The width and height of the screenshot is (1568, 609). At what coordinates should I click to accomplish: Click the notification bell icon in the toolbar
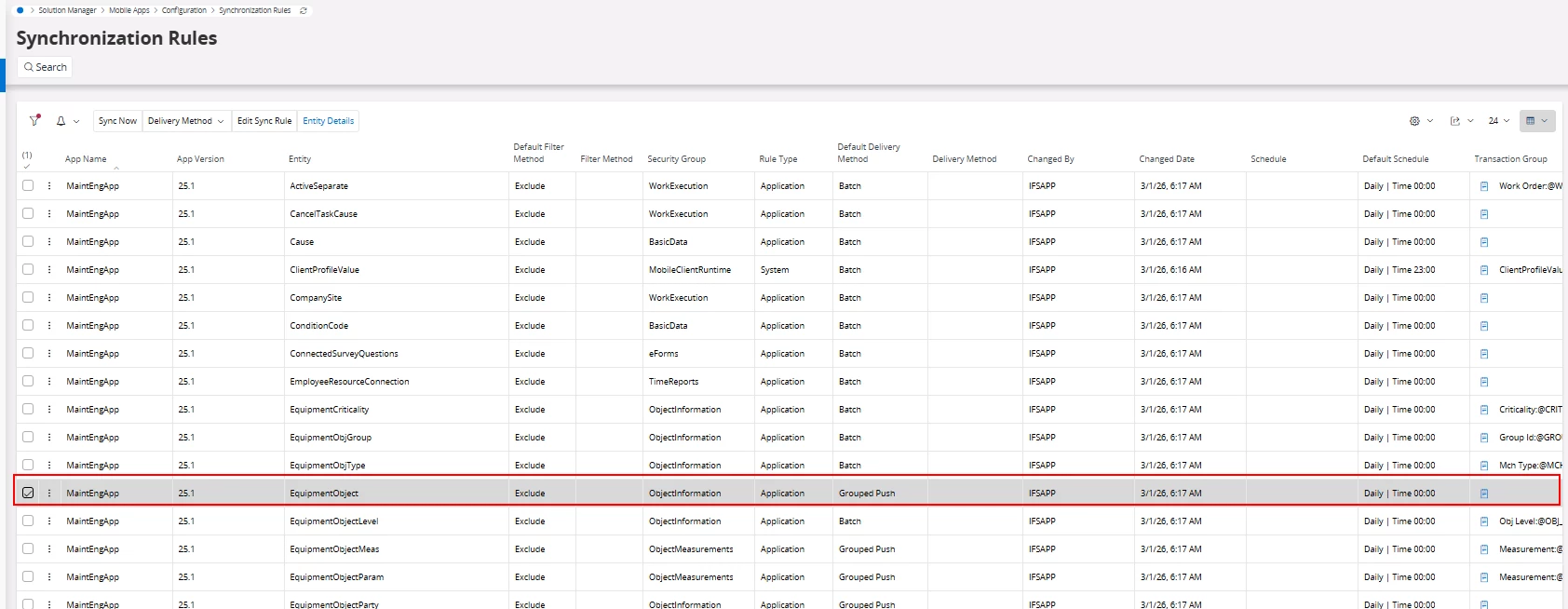click(61, 121)
